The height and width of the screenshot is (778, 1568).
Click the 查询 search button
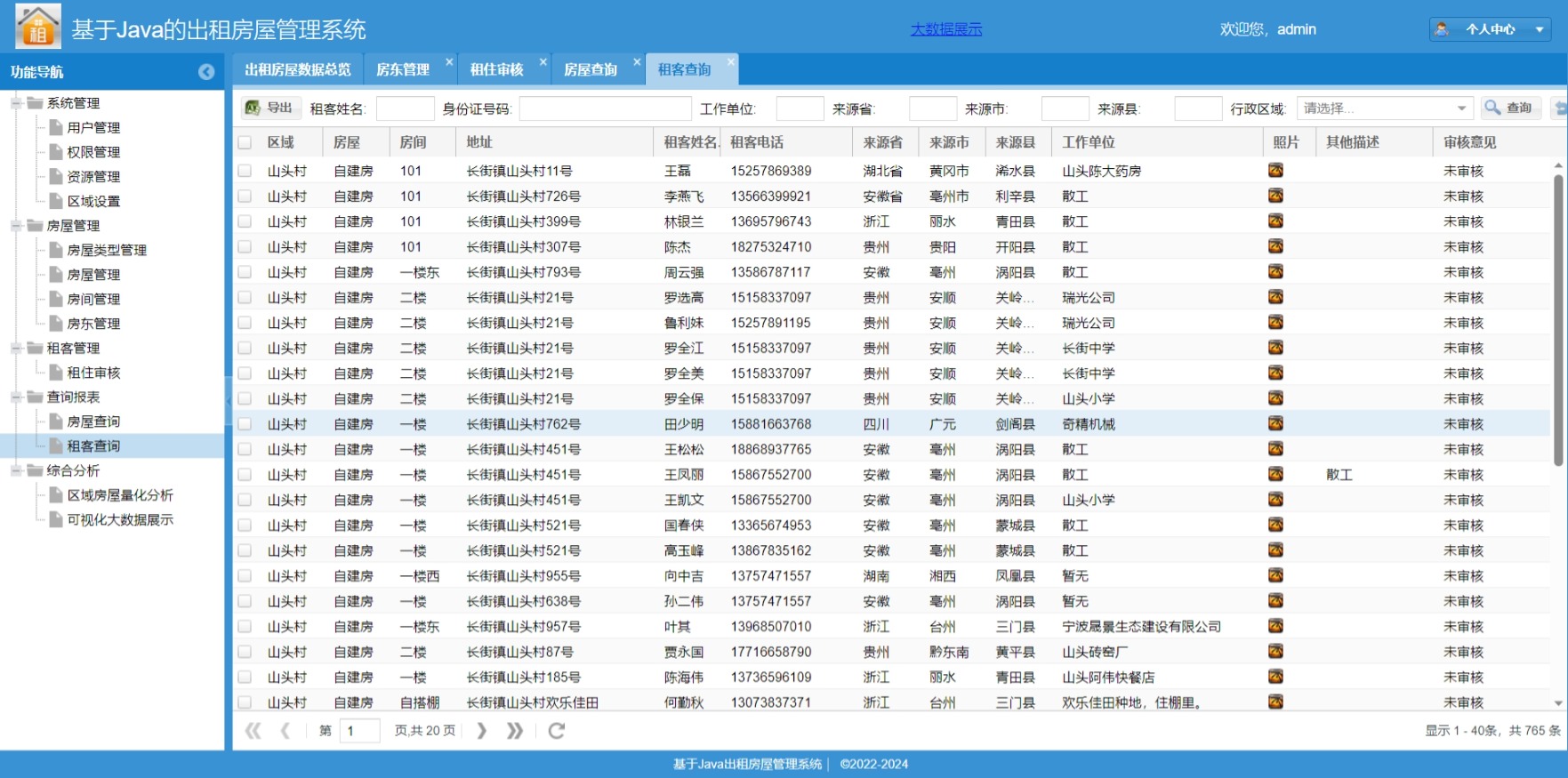(1510, 108)
